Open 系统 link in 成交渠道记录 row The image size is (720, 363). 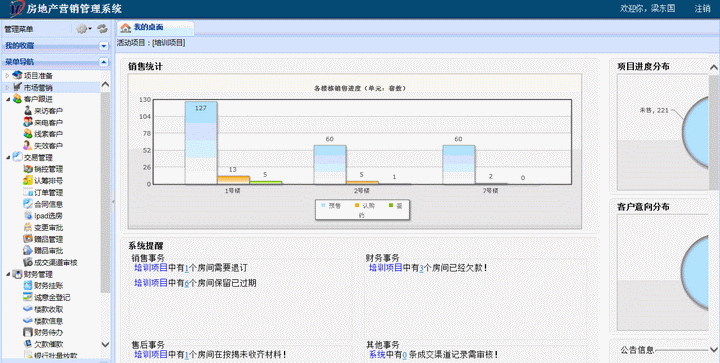377,354
